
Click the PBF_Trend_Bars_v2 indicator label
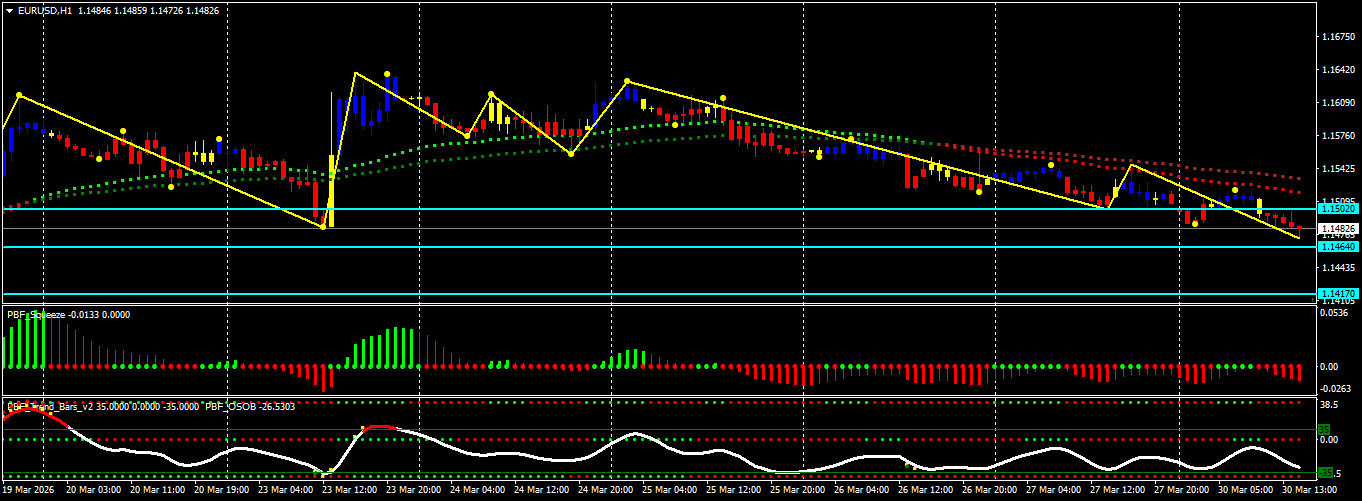[51, 407]
